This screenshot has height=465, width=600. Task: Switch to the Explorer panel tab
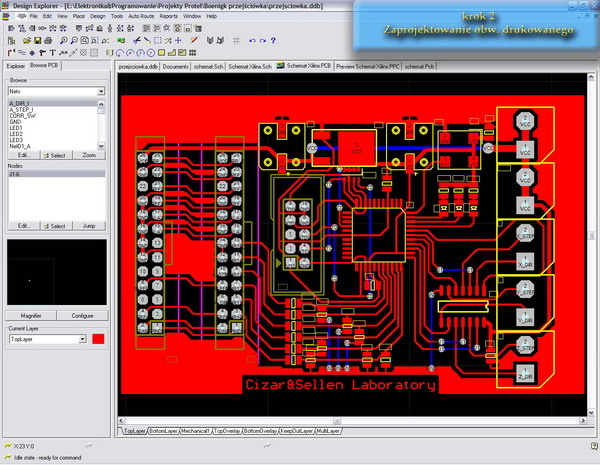click(16, 66)
